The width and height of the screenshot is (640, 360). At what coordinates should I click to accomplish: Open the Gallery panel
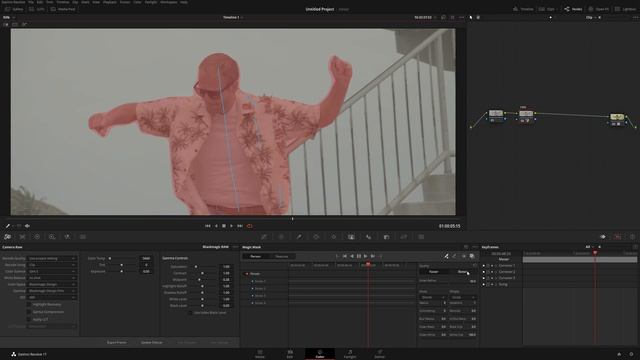click(x=14, y=9)
